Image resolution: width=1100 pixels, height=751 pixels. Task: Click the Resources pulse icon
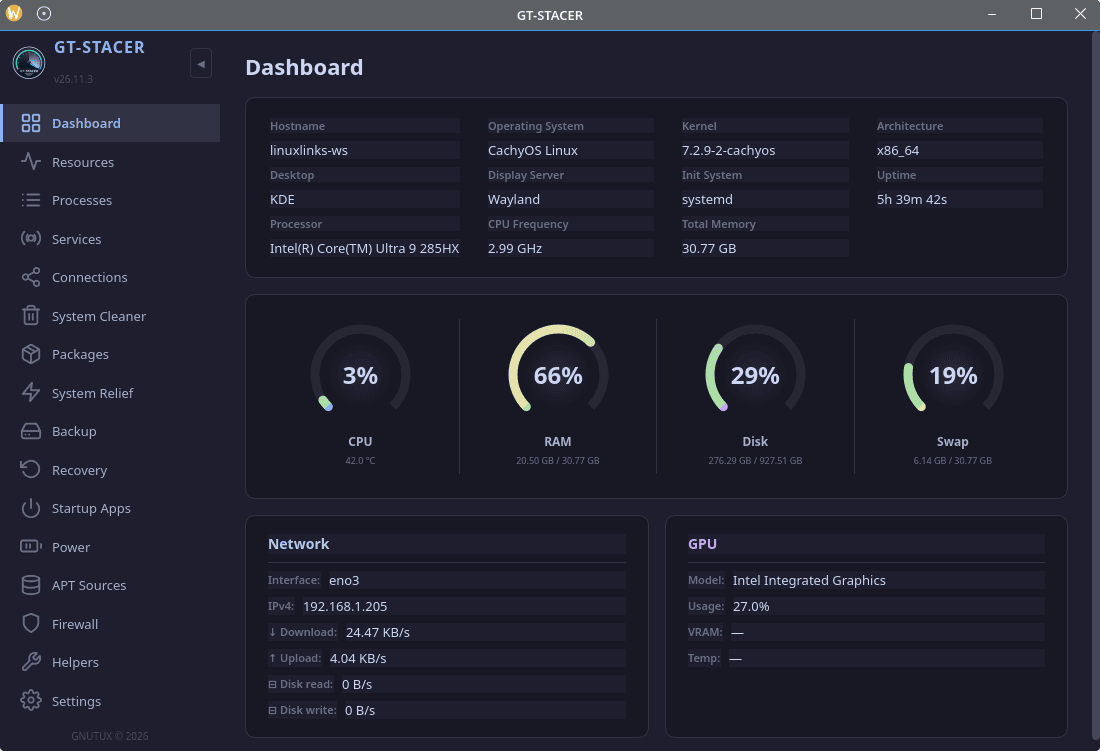point(31,162)
